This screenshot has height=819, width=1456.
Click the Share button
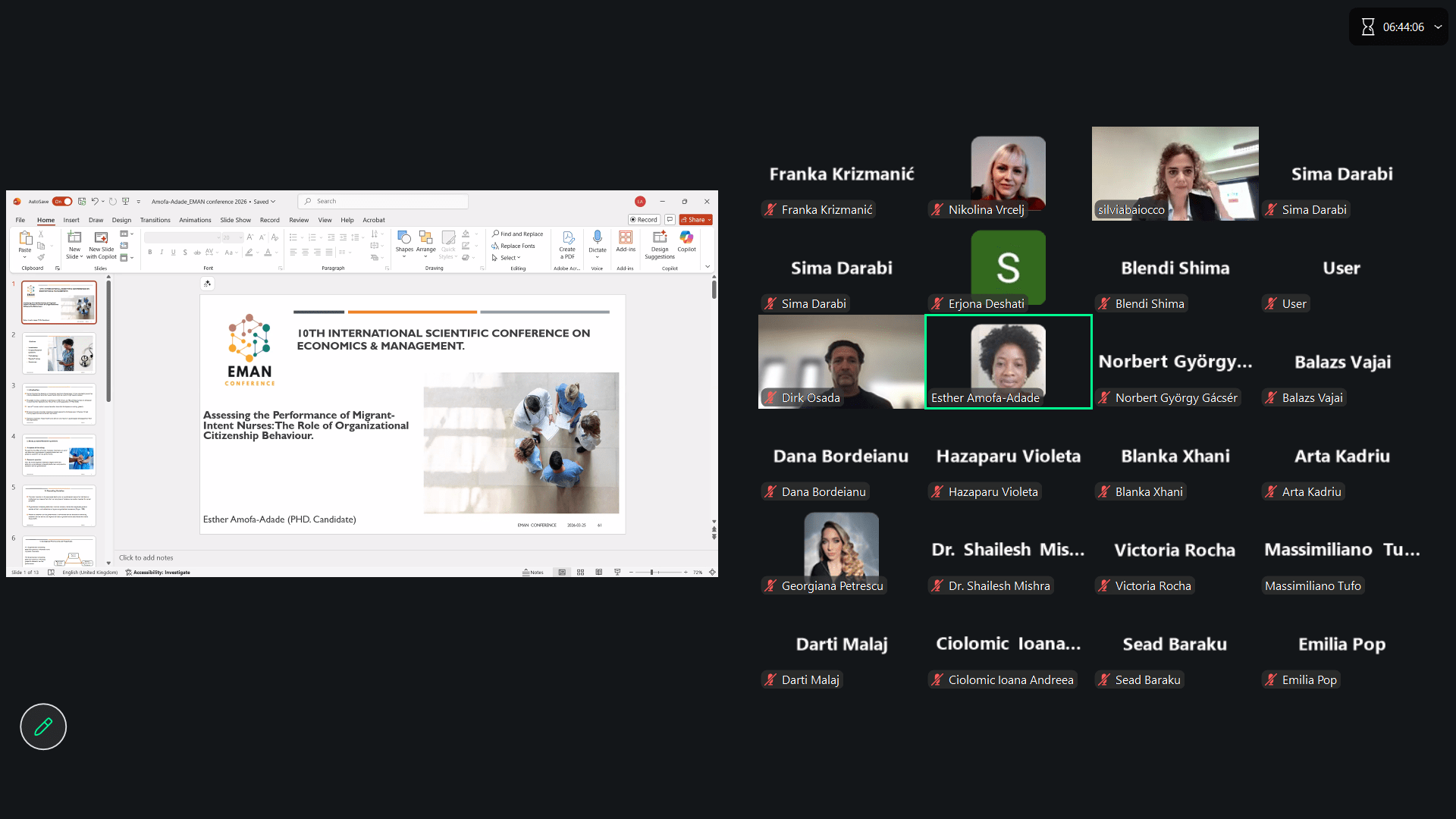point(695,220)
